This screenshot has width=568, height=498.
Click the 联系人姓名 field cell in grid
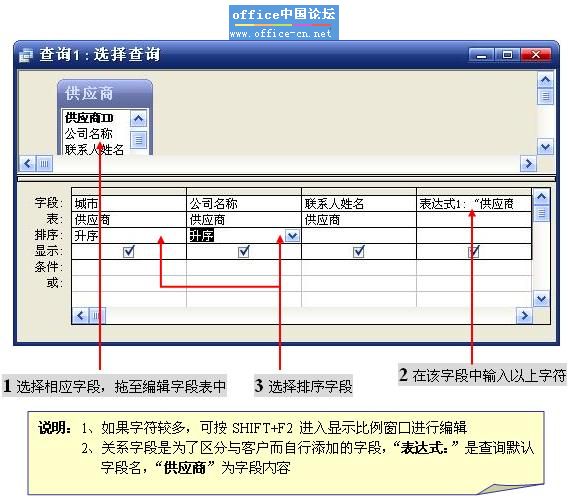pyautogui.click(x=359, y=204)
